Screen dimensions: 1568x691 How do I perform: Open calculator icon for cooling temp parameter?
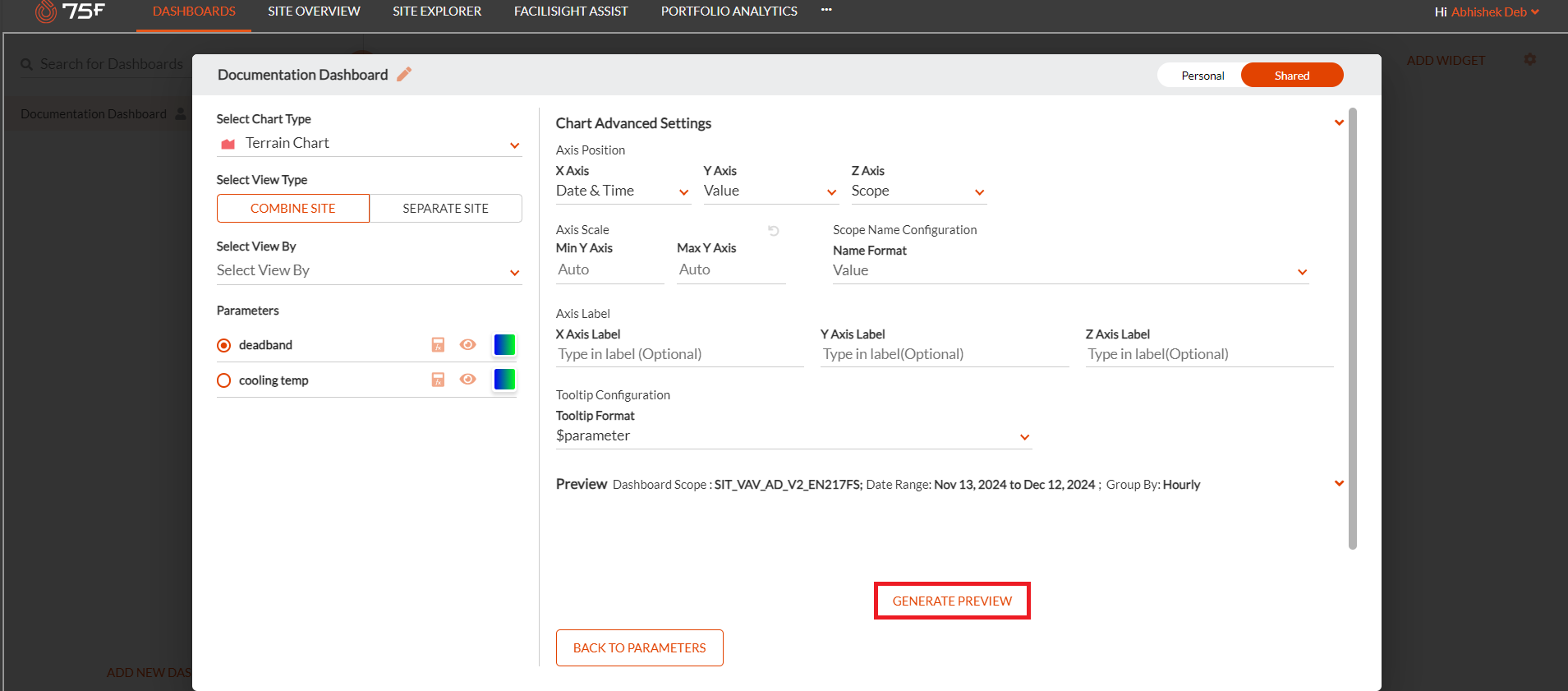click(x=438, y=380)
